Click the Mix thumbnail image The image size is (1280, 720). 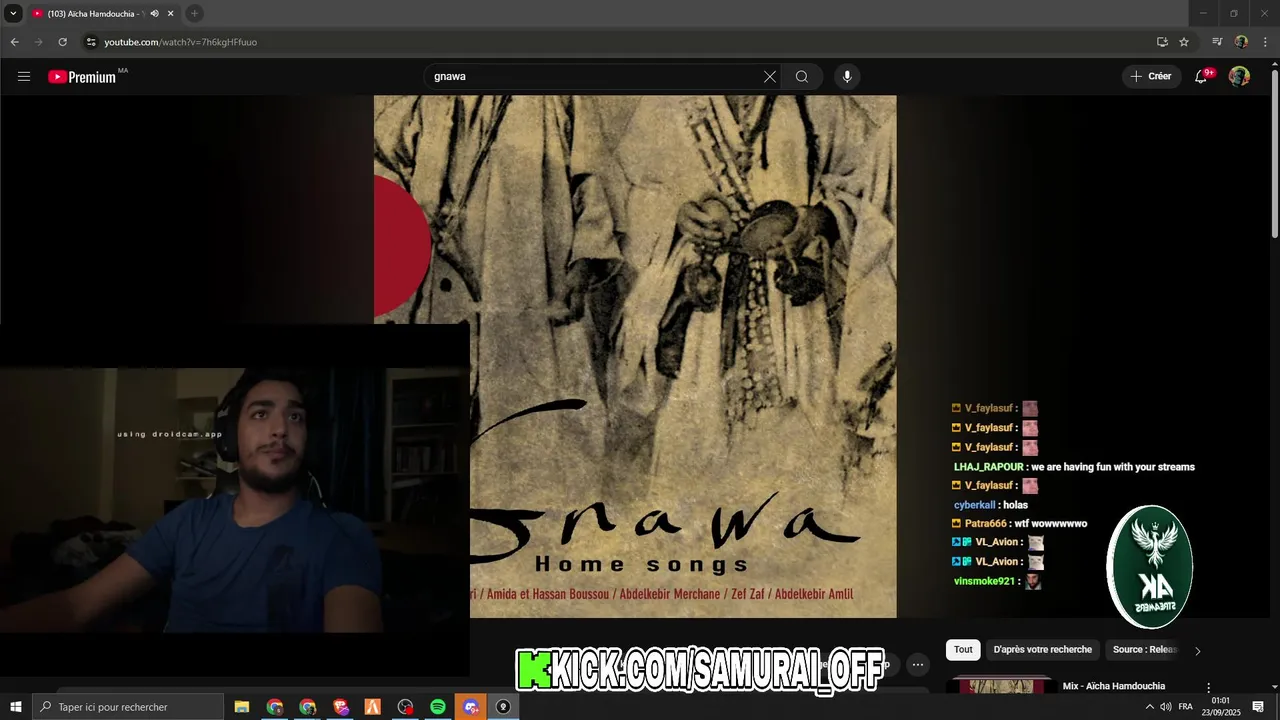point(1000,685)
